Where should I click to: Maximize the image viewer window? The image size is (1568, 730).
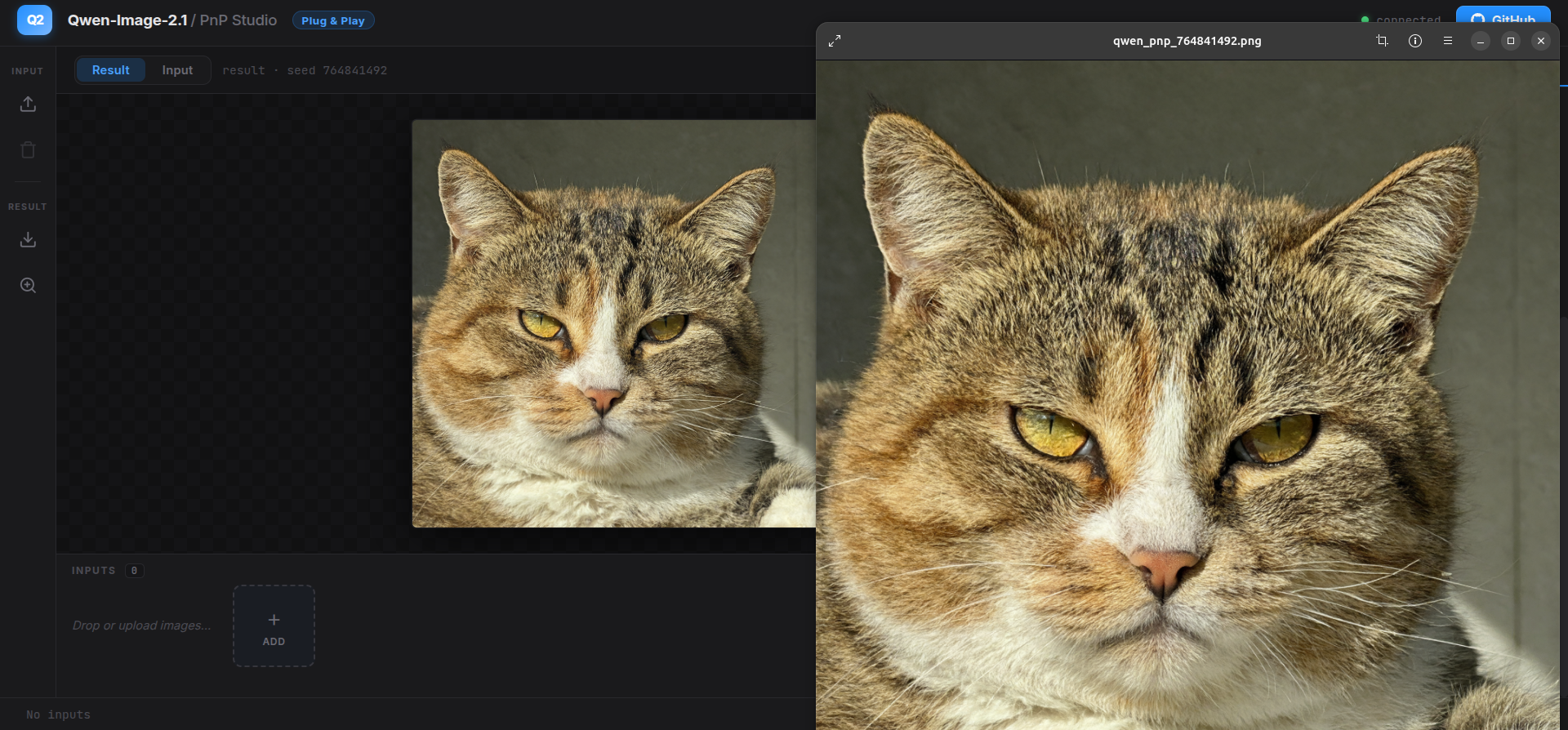1510,41
